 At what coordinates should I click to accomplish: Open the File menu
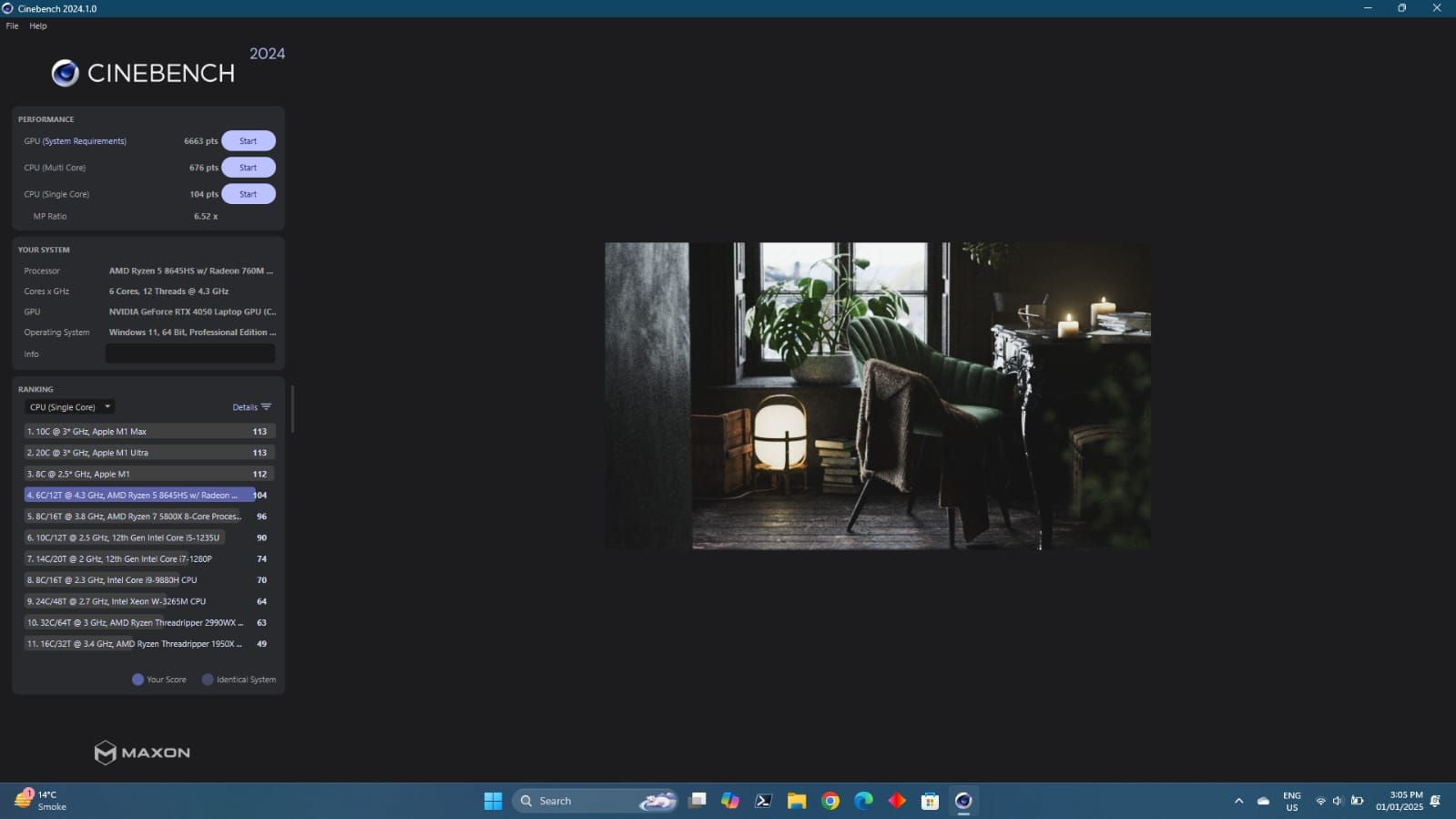click(12, 26)
